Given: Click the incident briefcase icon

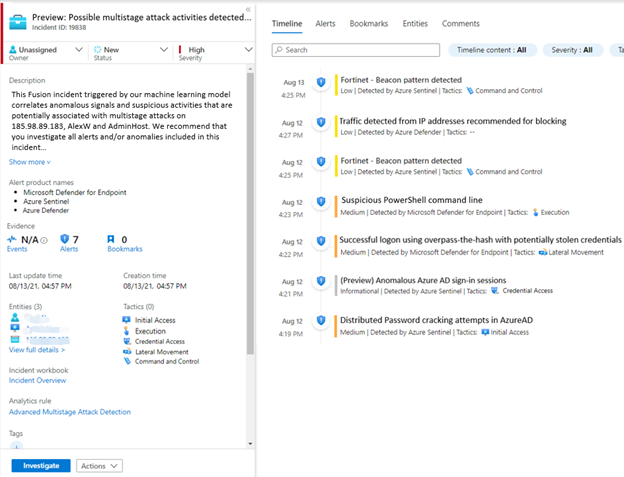Looking at the screenshot, I should point(18,22).
